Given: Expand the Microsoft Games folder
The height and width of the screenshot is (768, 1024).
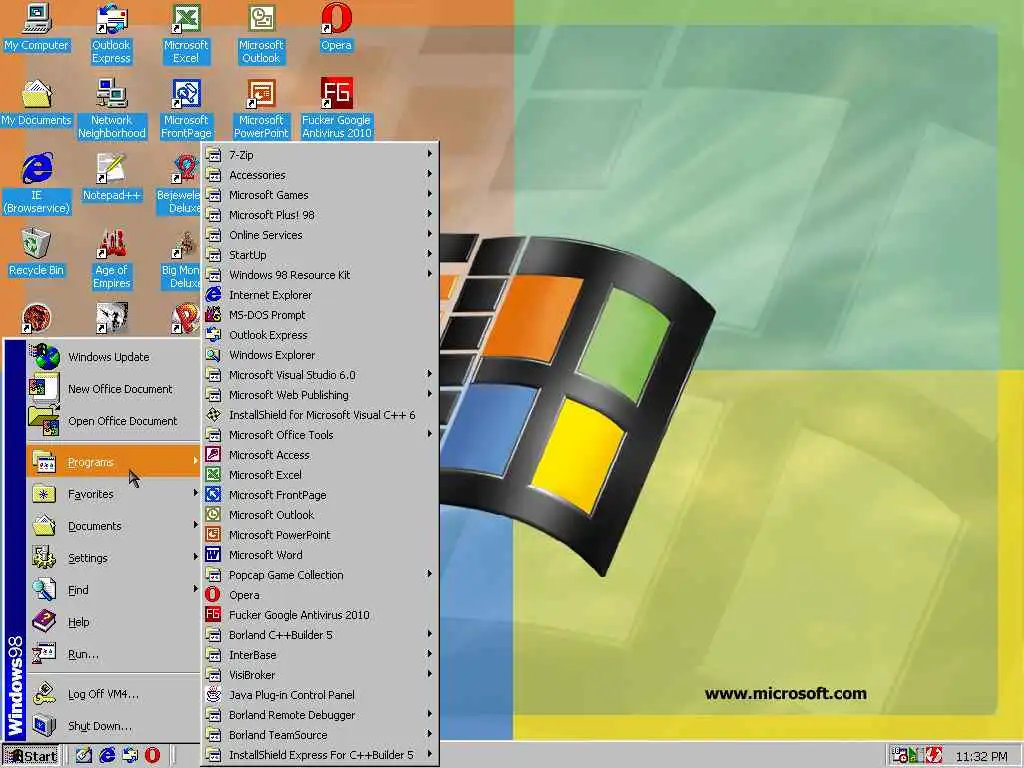Looking at the screenshot, I should [x=320, y=195].
